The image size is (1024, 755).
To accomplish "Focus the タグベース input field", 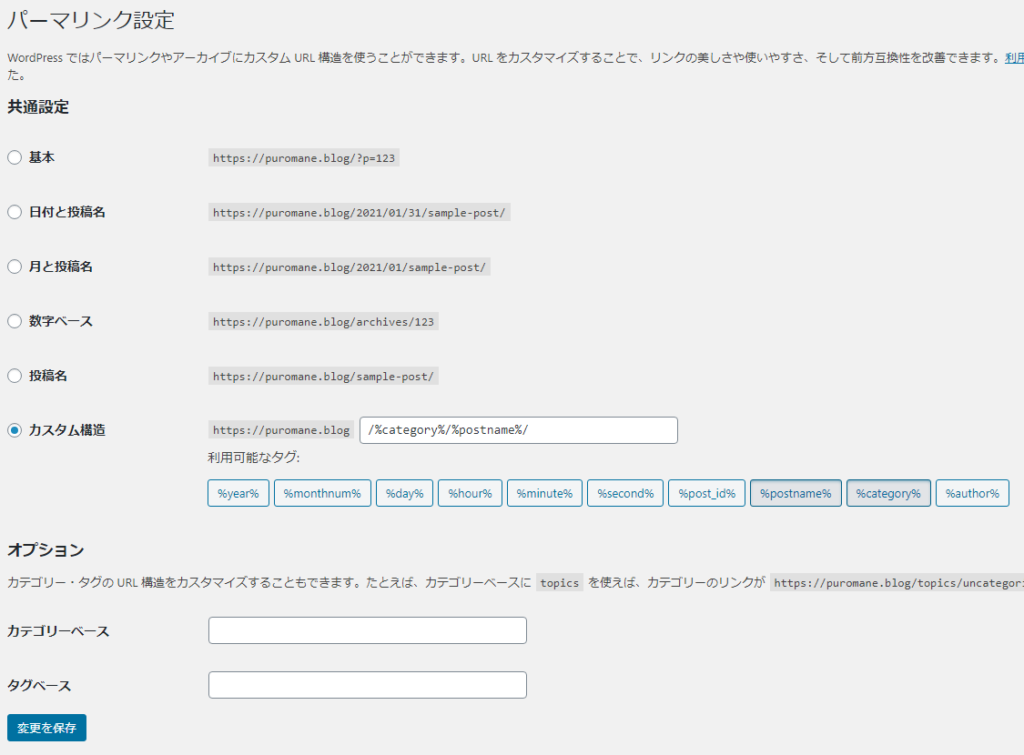I will [368, 685].
